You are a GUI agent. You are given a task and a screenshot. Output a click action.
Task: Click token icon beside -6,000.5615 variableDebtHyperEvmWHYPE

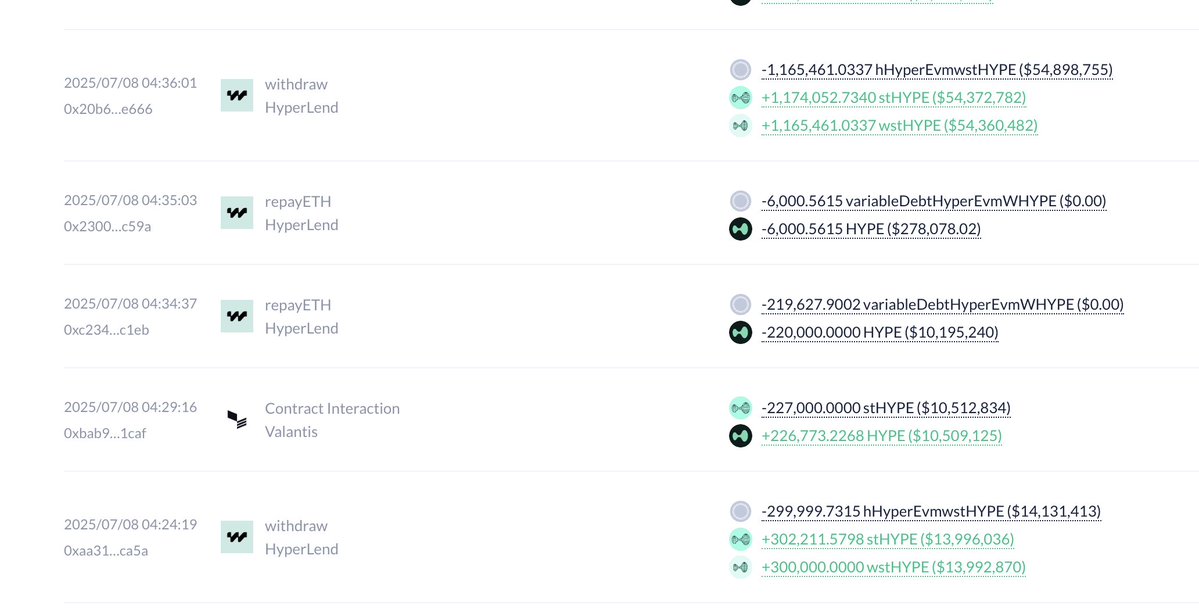pyautogui.click(x=740, y=201)
